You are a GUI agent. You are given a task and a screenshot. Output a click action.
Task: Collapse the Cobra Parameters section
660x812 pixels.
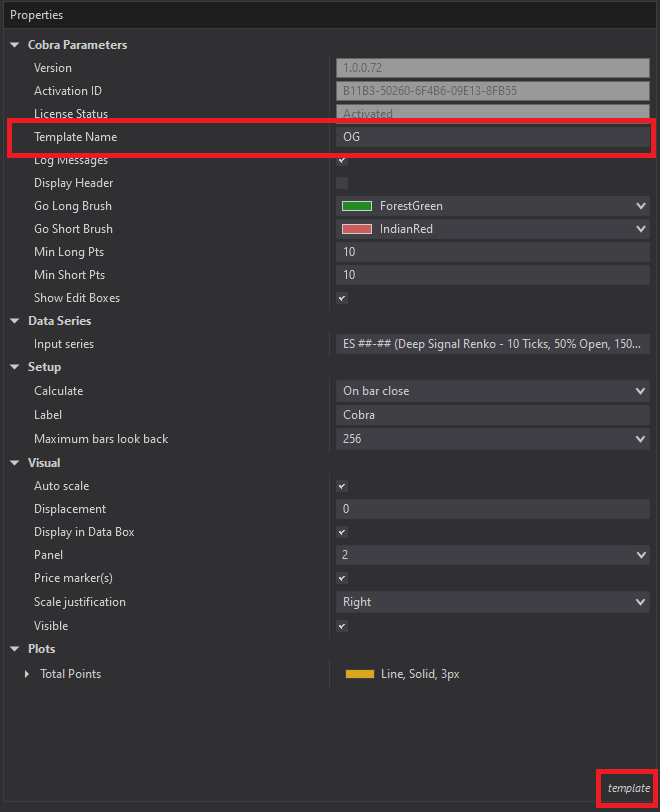point(16,45)
